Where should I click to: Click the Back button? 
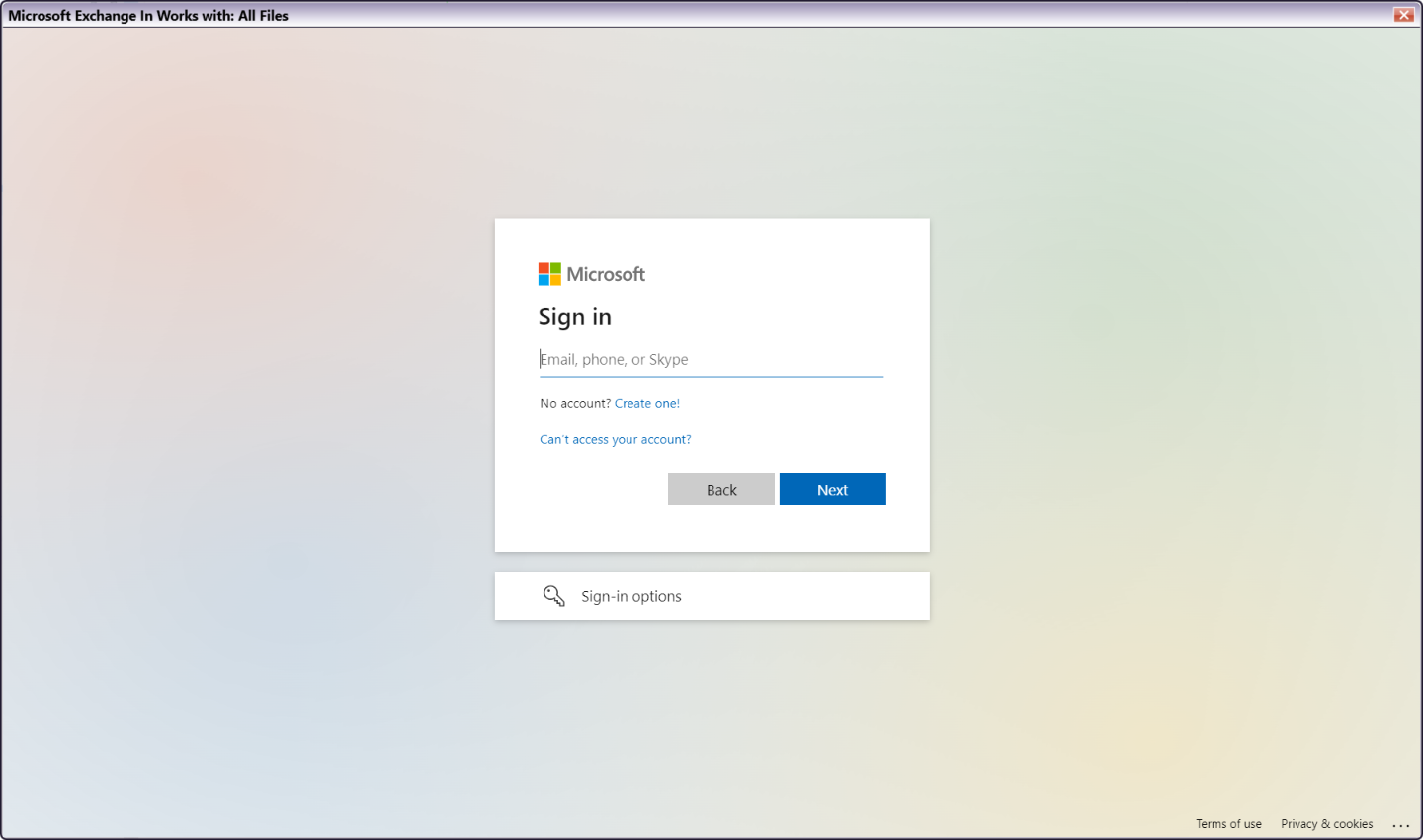coord(721,490)
